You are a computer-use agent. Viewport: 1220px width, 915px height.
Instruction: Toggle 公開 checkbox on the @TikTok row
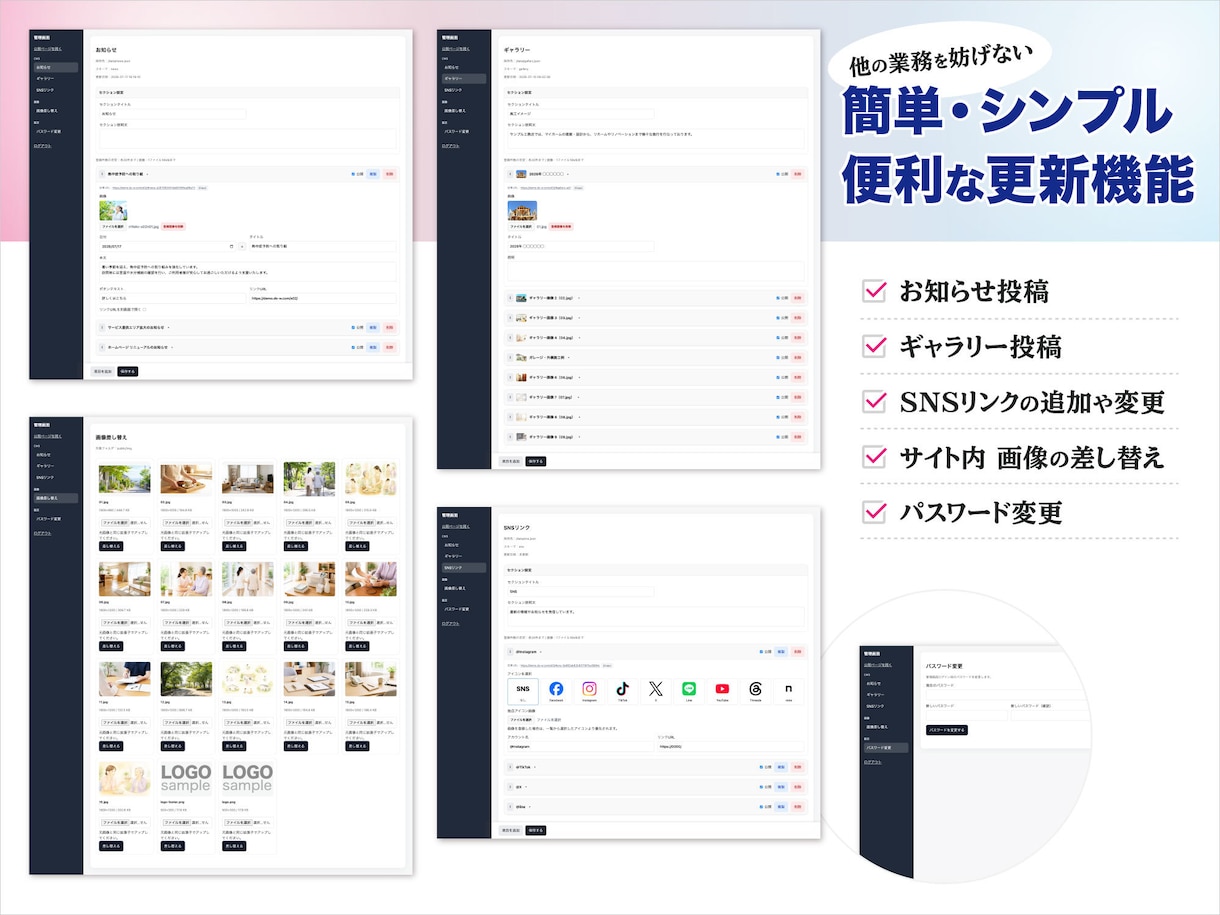[761, 768]
